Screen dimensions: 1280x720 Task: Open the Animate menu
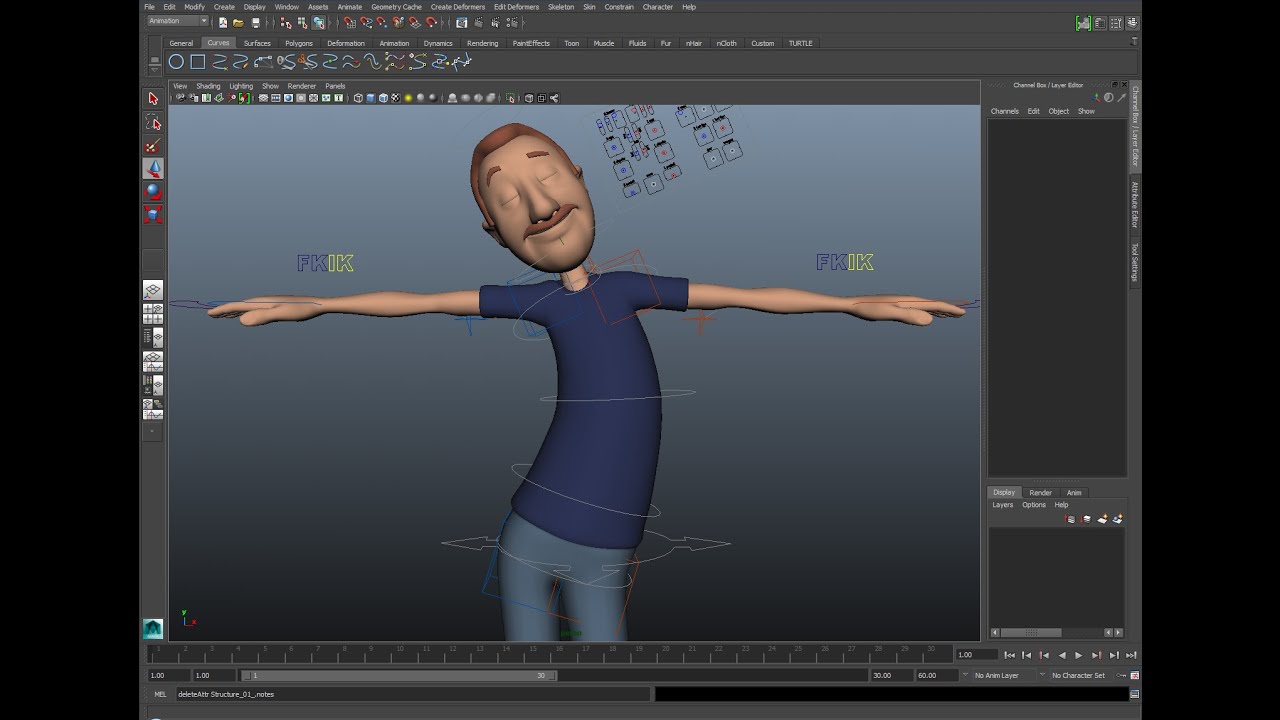(350, 7)
